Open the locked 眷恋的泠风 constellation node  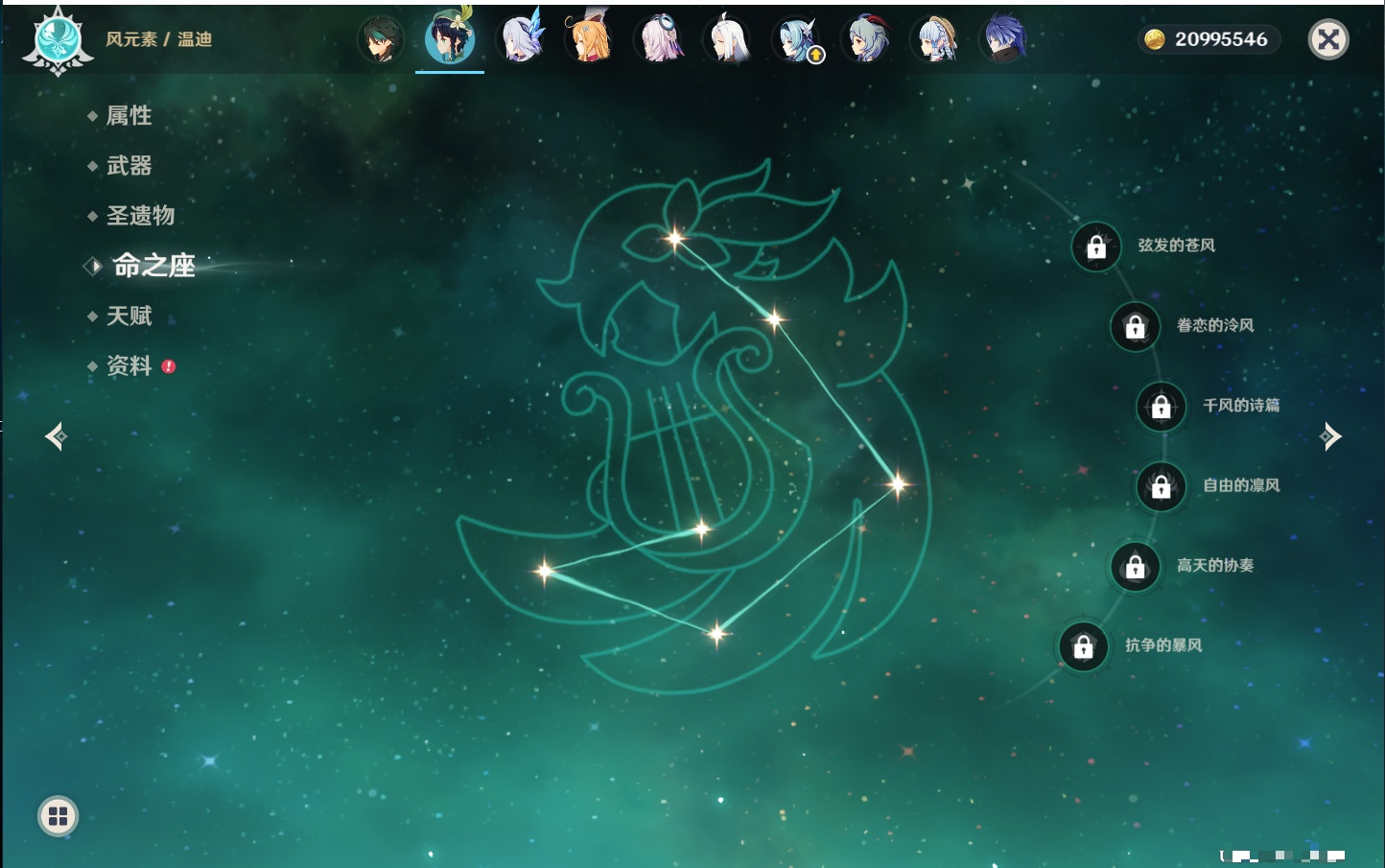(x=1135, y=327)
